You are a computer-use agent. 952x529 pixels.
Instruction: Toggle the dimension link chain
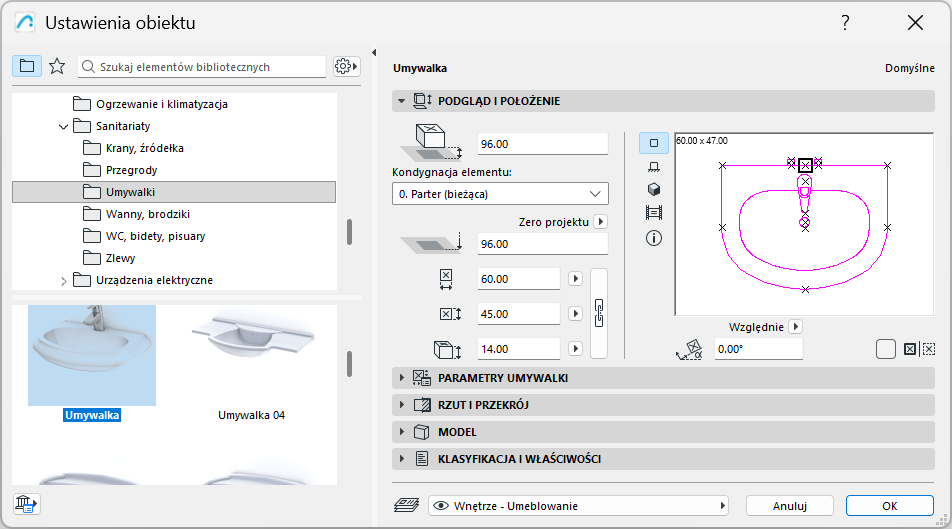point(600,313)
